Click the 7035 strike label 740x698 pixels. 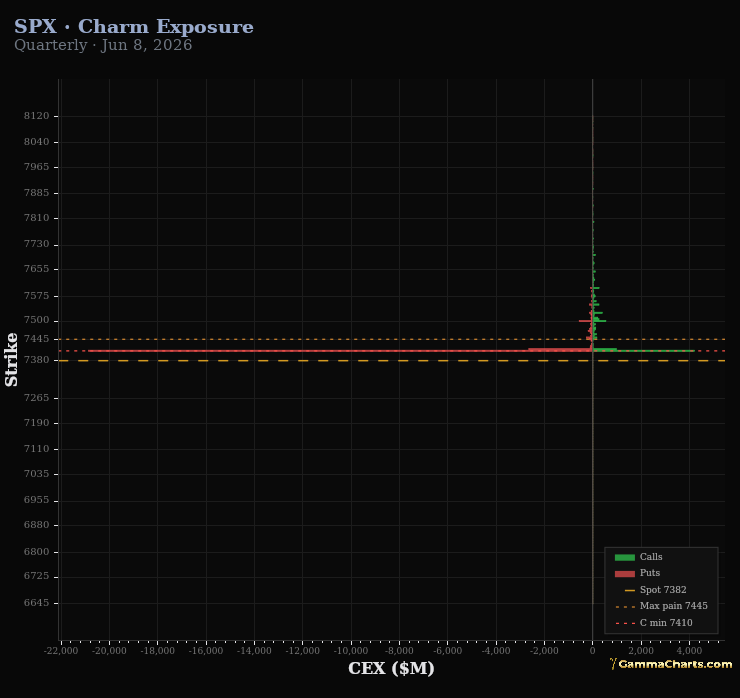coord(37,474)
